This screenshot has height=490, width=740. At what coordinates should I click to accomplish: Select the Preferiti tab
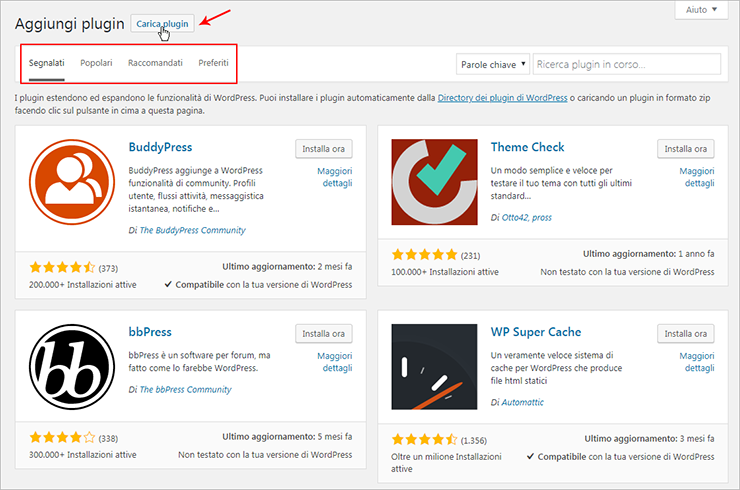(x=213, y=63)
